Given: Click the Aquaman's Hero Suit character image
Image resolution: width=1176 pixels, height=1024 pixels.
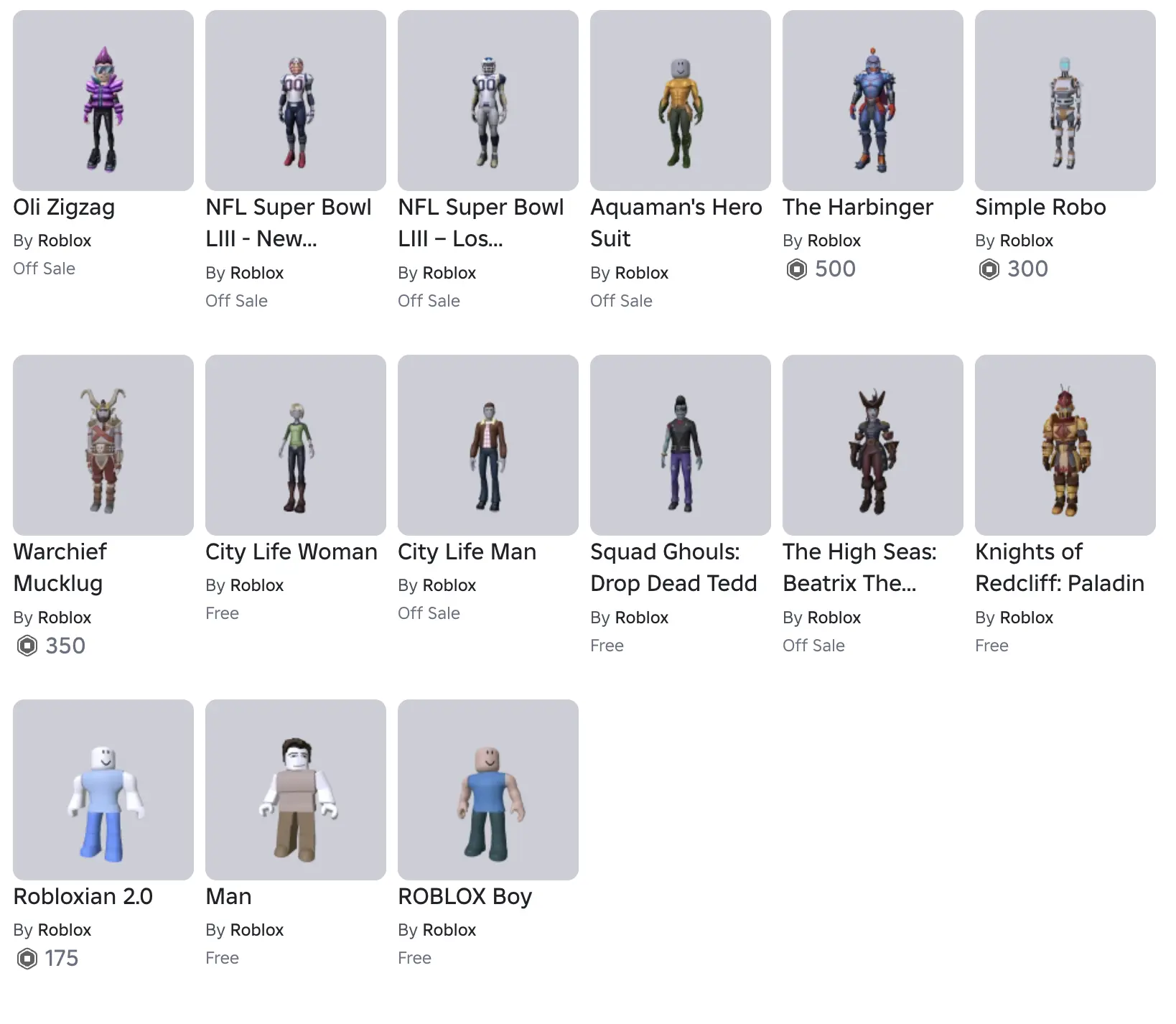Looking at the screenshot, I should click(x=680, y=101).
